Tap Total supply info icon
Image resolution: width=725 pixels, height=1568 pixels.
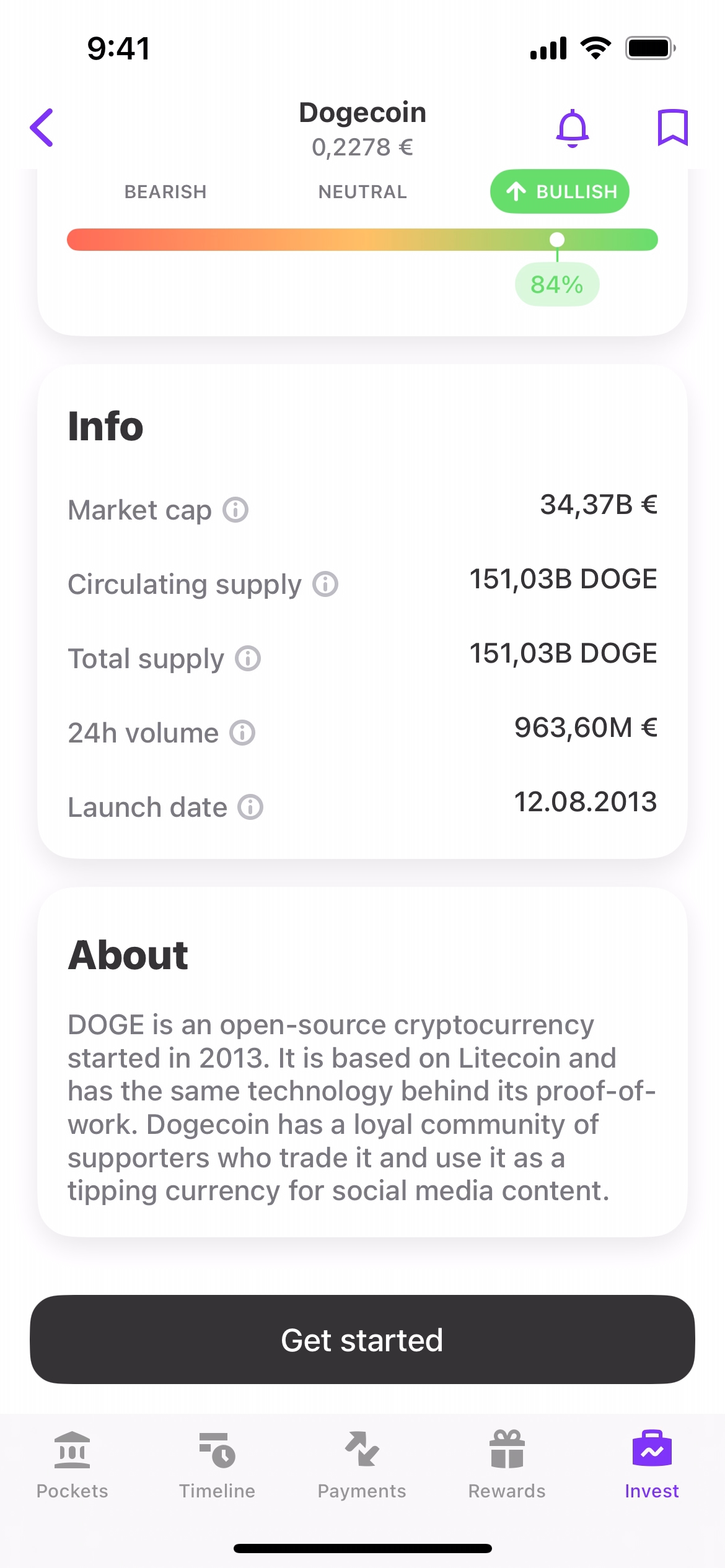pos(248,658)
